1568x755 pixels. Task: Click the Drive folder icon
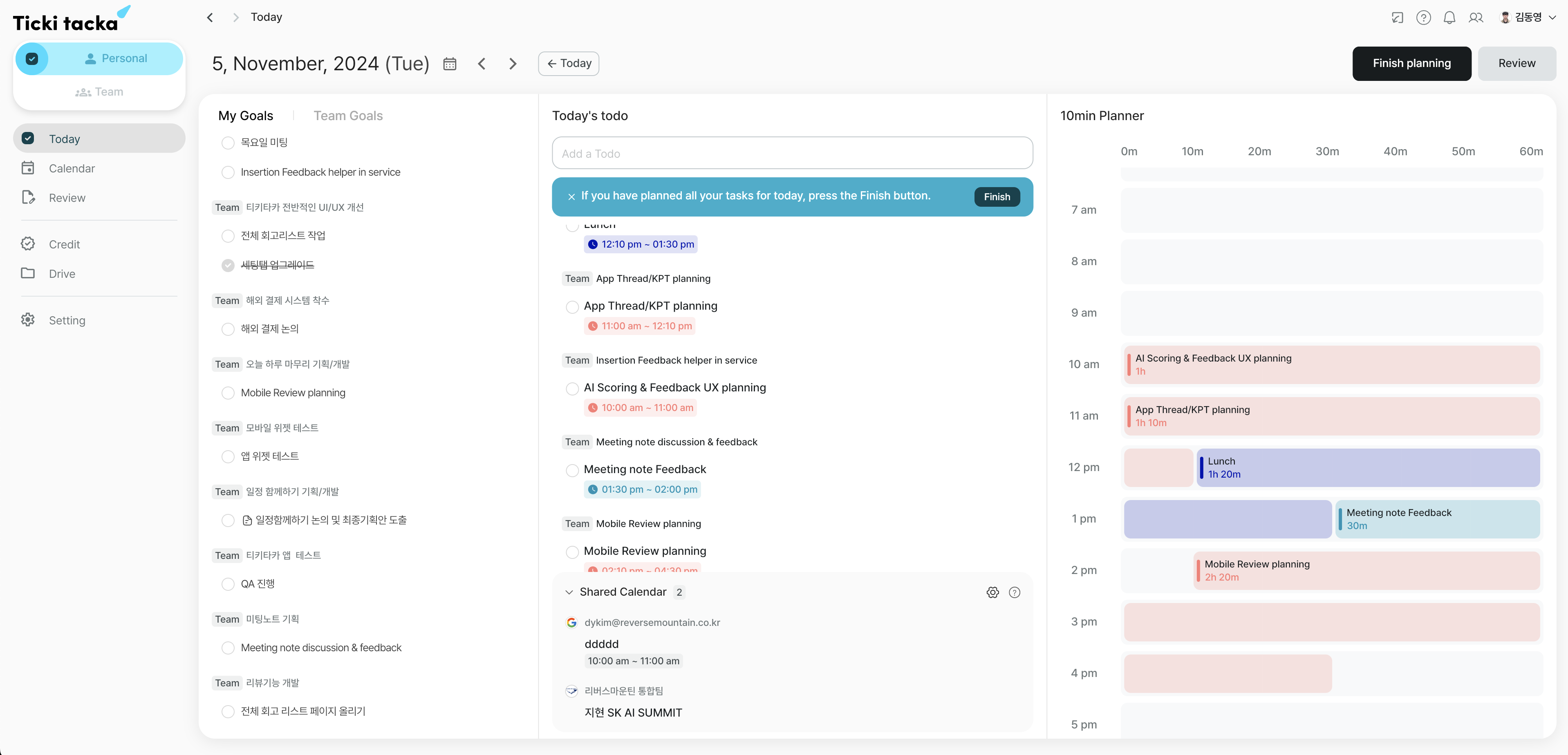(x=28, y=273)
